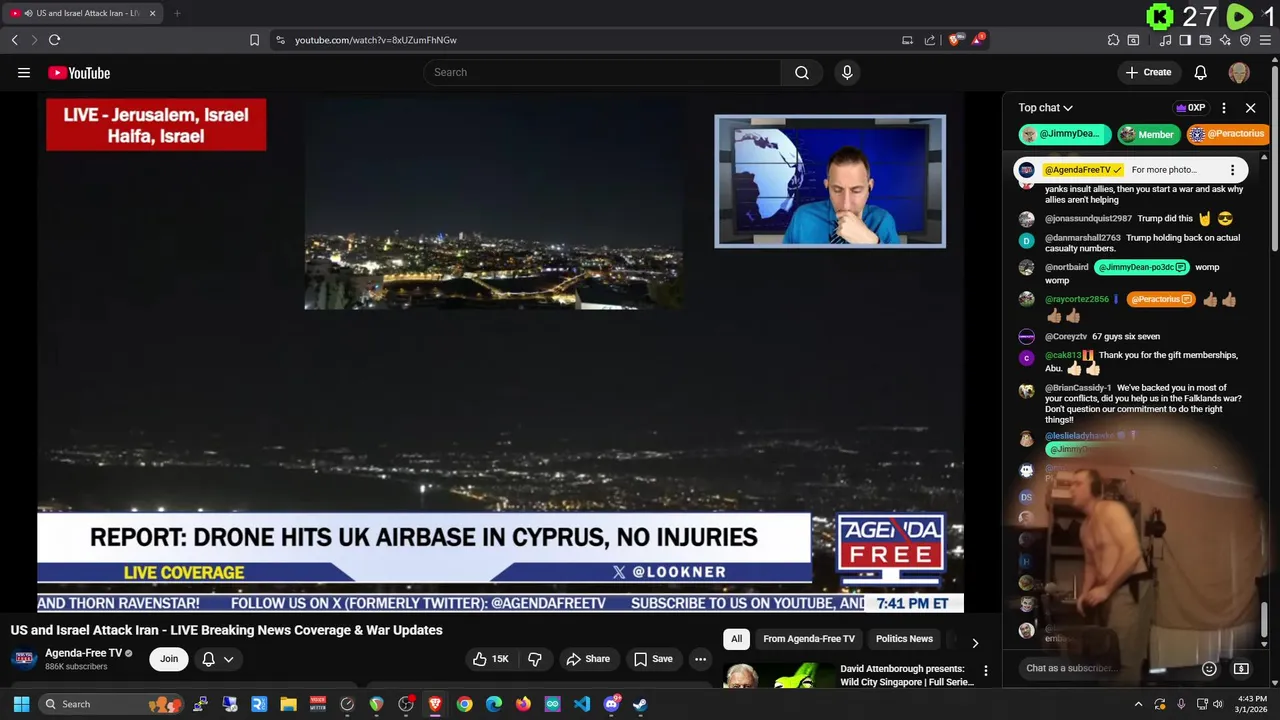Close the live chat panel

coord(1250,107)
